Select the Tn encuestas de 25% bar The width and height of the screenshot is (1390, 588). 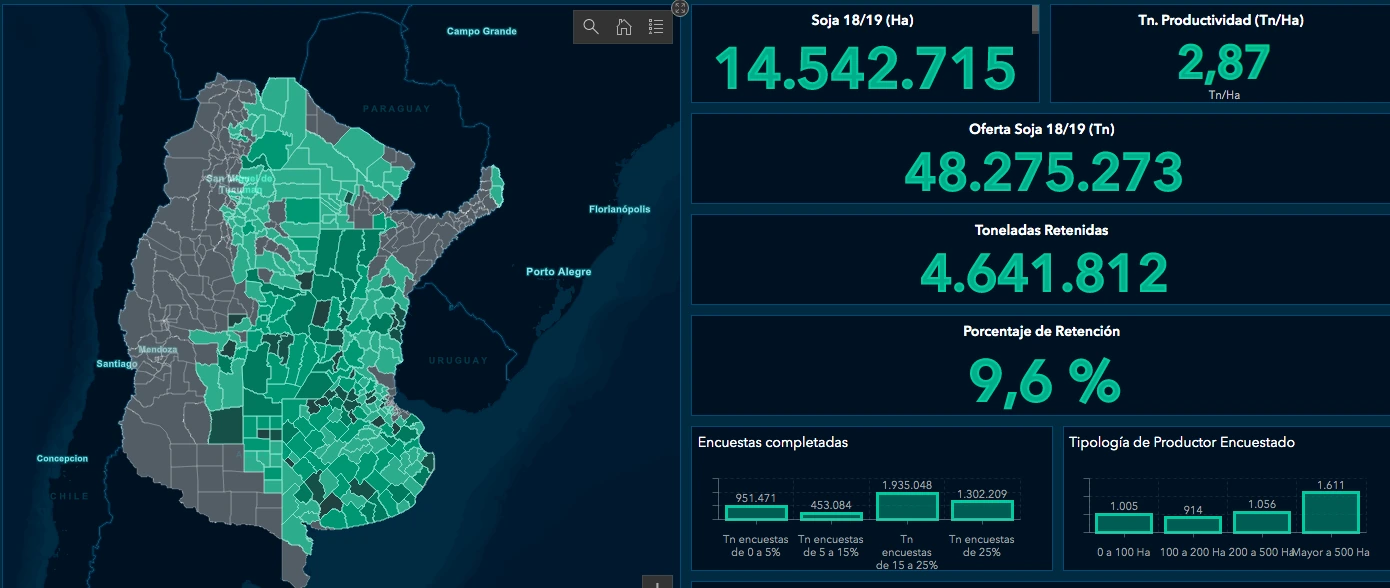pyautogui.click(x=981, y=510)
